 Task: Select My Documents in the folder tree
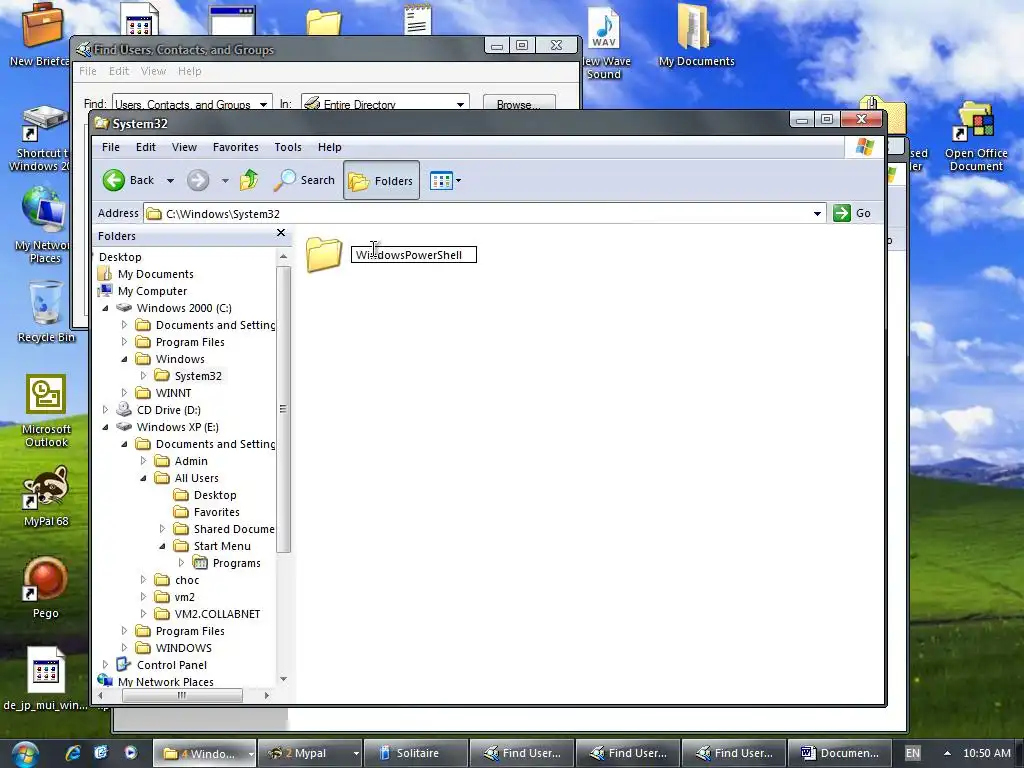[x=155, y=274]
